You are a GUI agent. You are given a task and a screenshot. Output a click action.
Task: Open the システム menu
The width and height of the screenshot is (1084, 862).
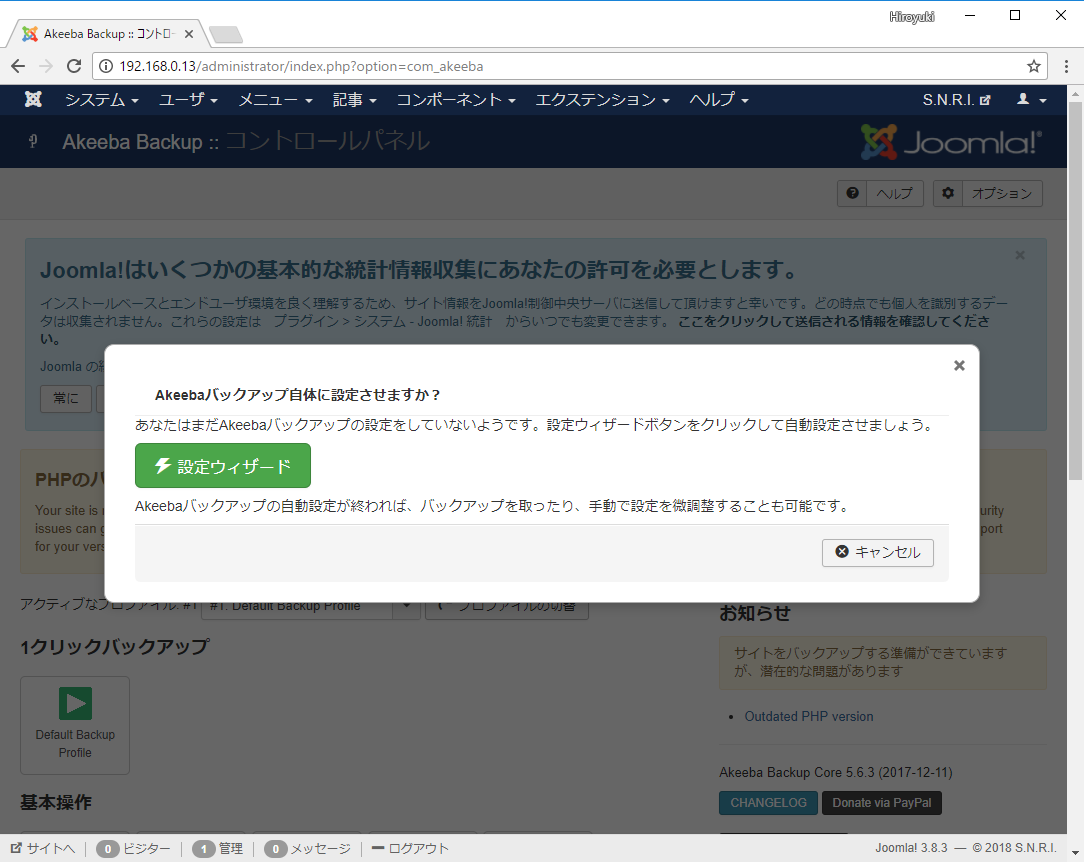(x=101, y=100)
